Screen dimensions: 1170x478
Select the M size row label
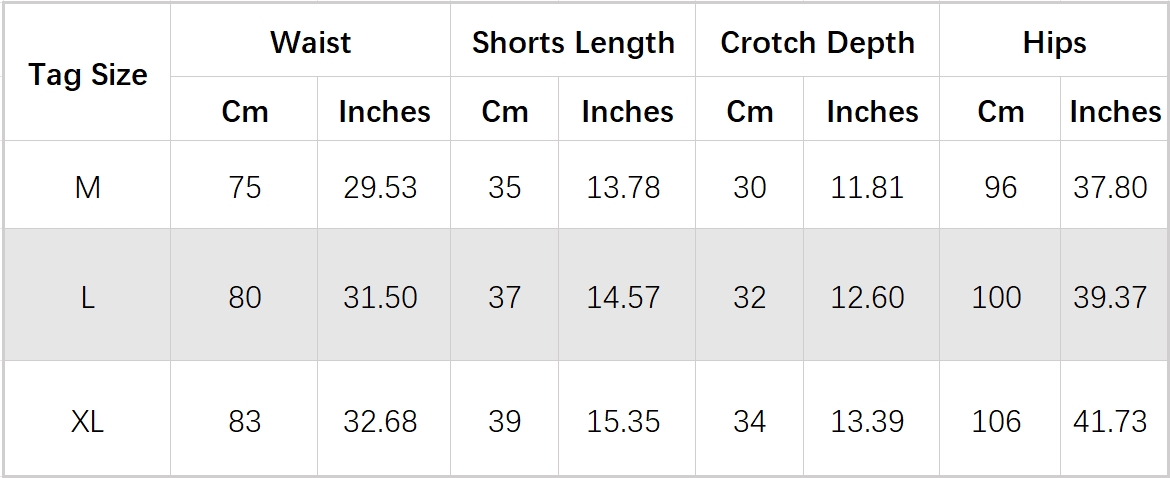click(88, 187)
